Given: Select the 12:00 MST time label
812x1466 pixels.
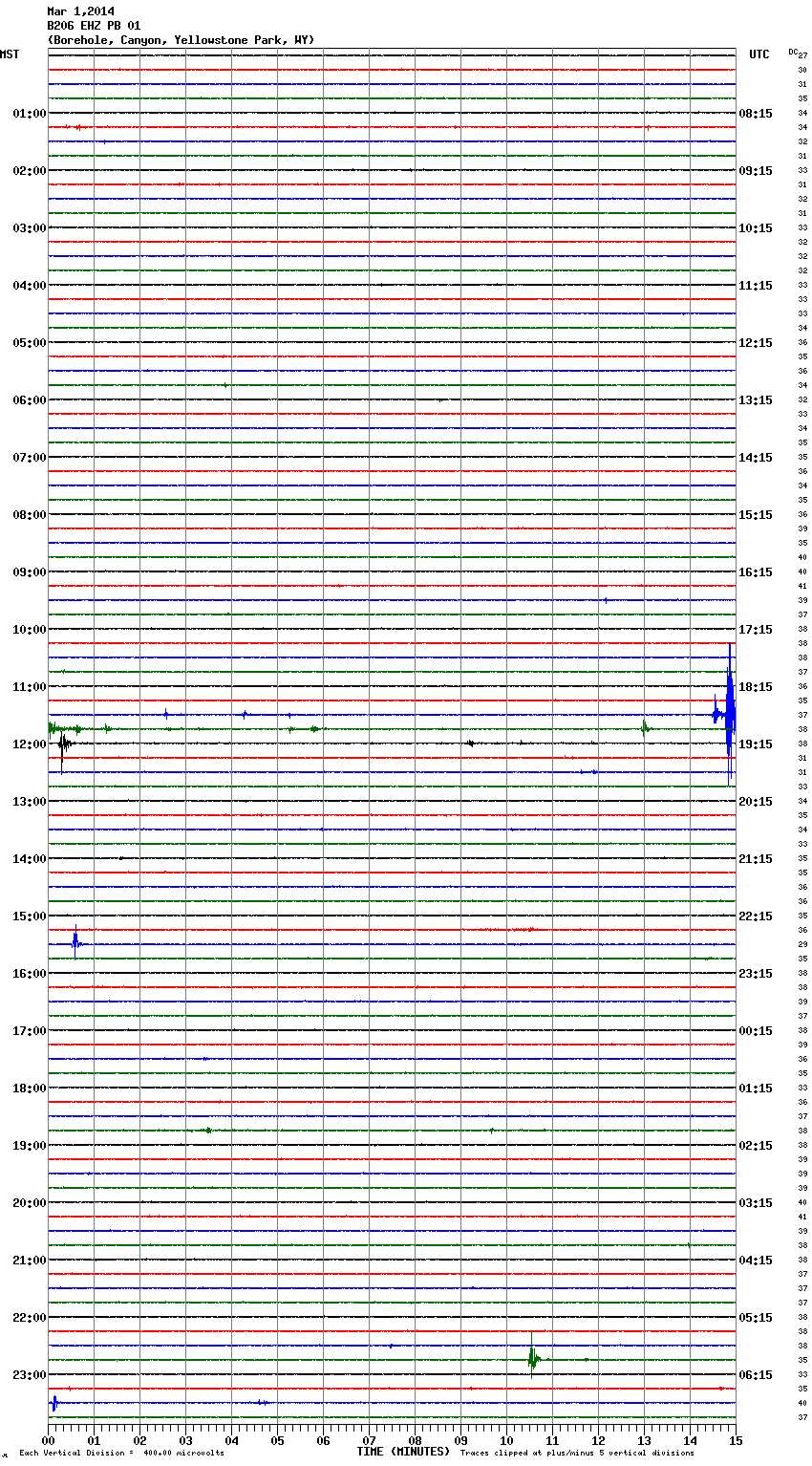Looking at the screenshot, I should [x=29, y=744].
